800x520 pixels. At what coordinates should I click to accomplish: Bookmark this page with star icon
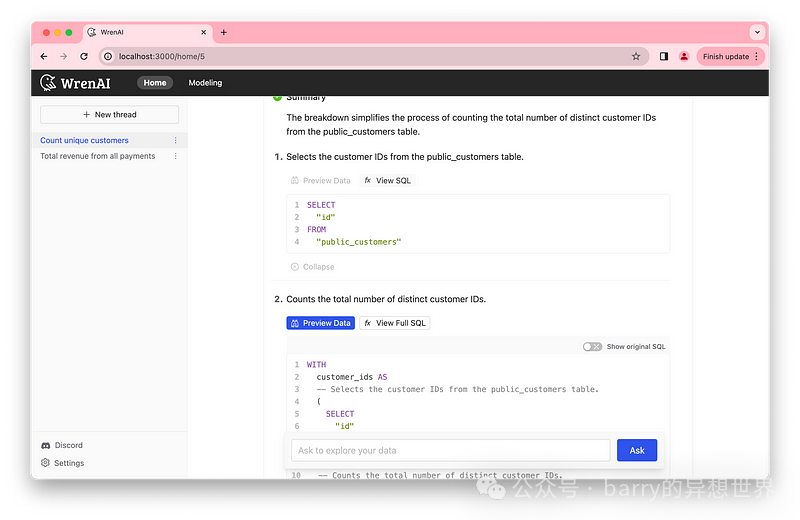(636, 57)
